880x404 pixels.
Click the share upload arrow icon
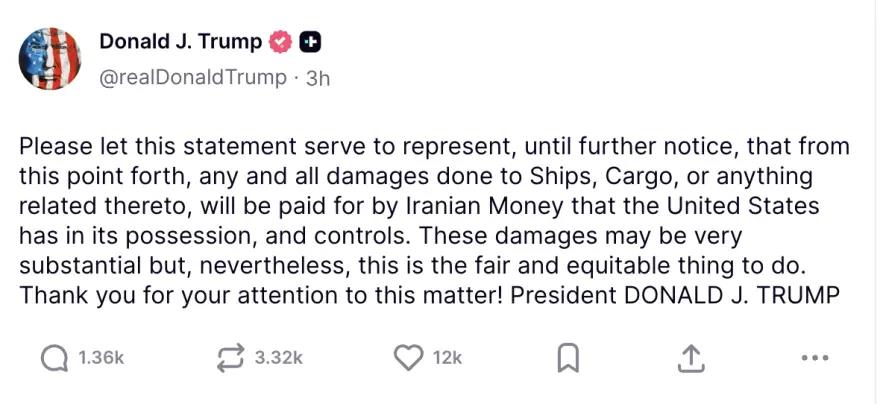tap(690, 358)
